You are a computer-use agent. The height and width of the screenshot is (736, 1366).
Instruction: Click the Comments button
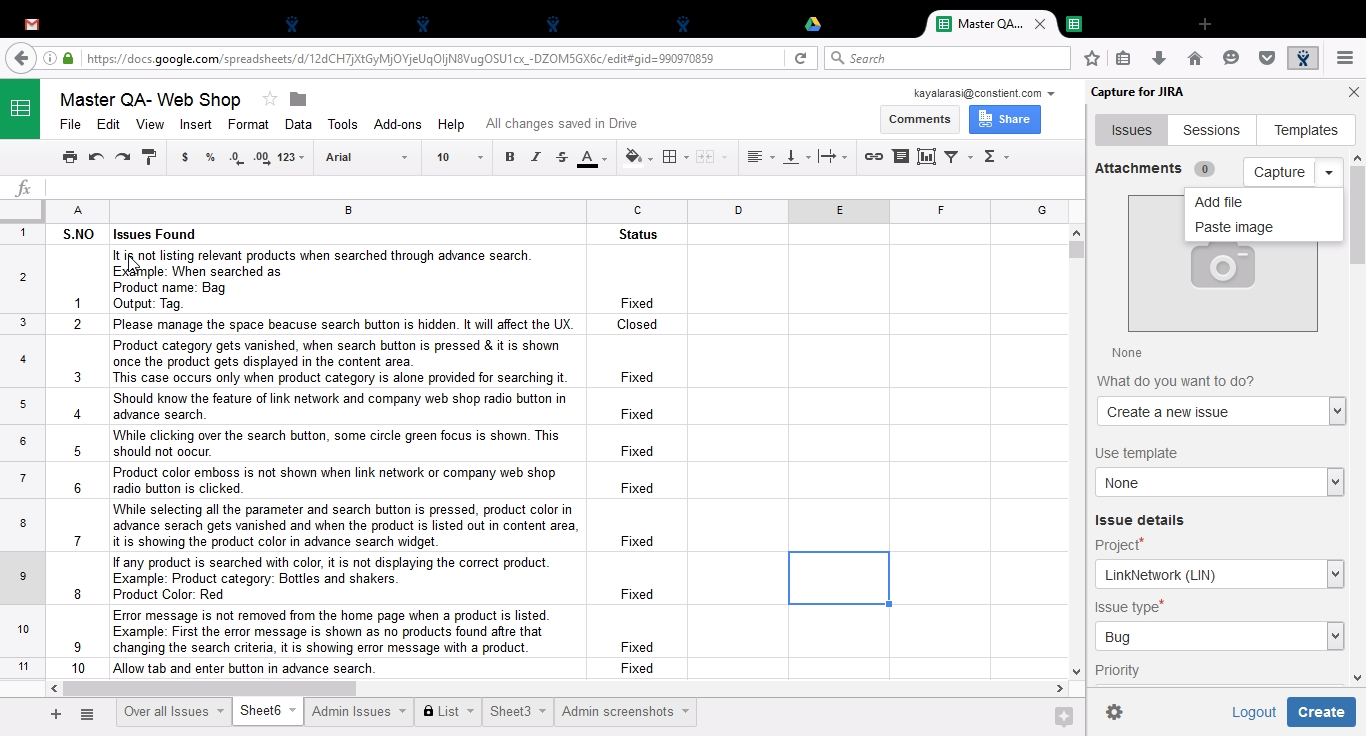pyautogui.click(x=920, y=119)
